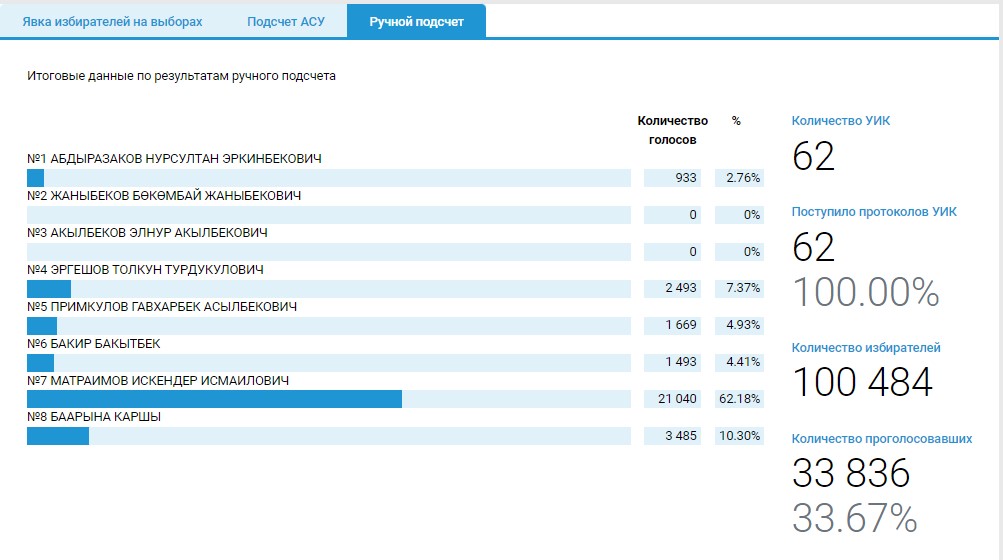The image size is (1003, 560).
Task: Switch to the Подсчет АСУ tab
Action: tap(286, 21)
